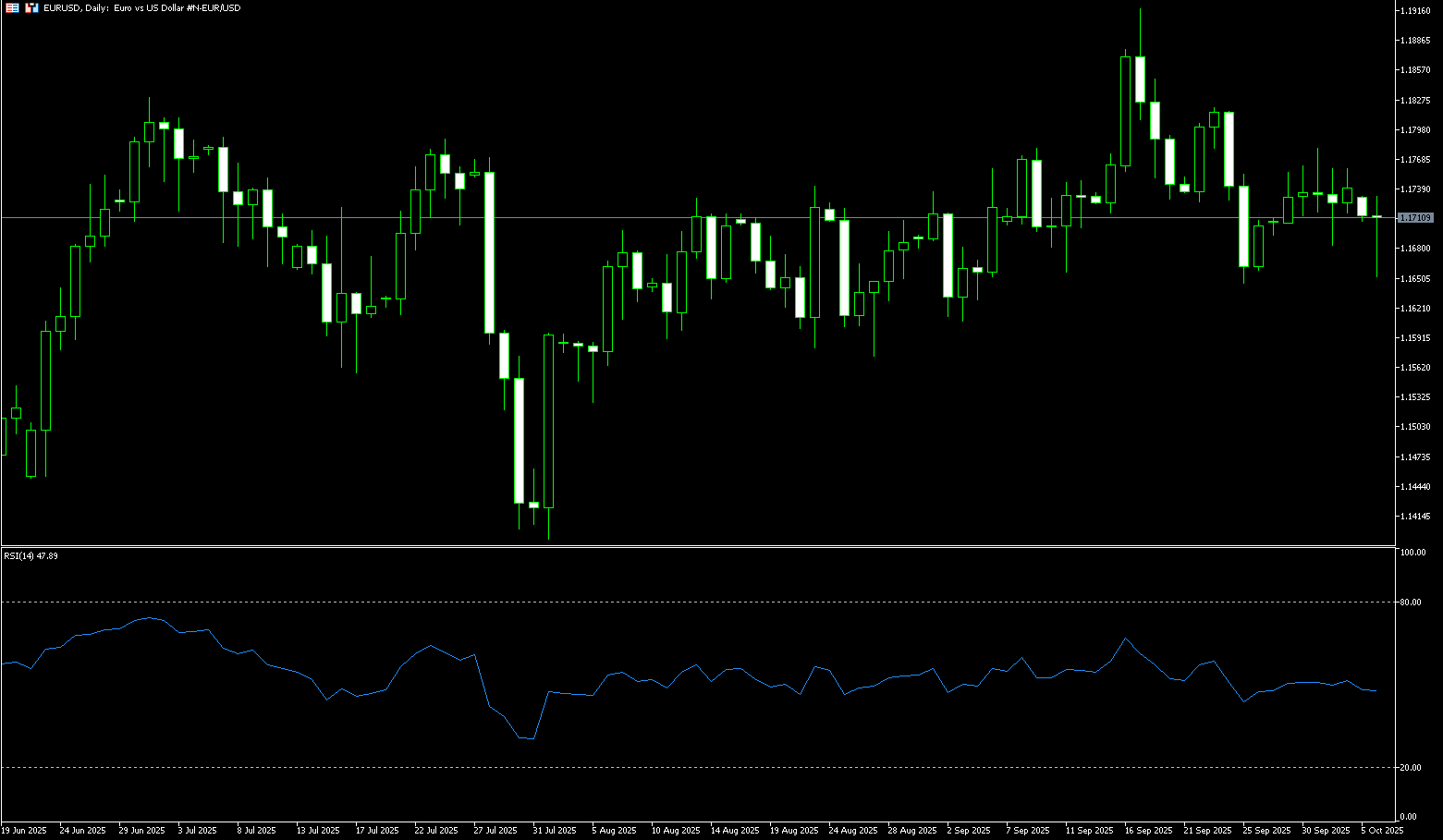This screenshot has height=840, width=1443.
Task: Click the red grid icon in chart header
Action: [x=12, y=7]
